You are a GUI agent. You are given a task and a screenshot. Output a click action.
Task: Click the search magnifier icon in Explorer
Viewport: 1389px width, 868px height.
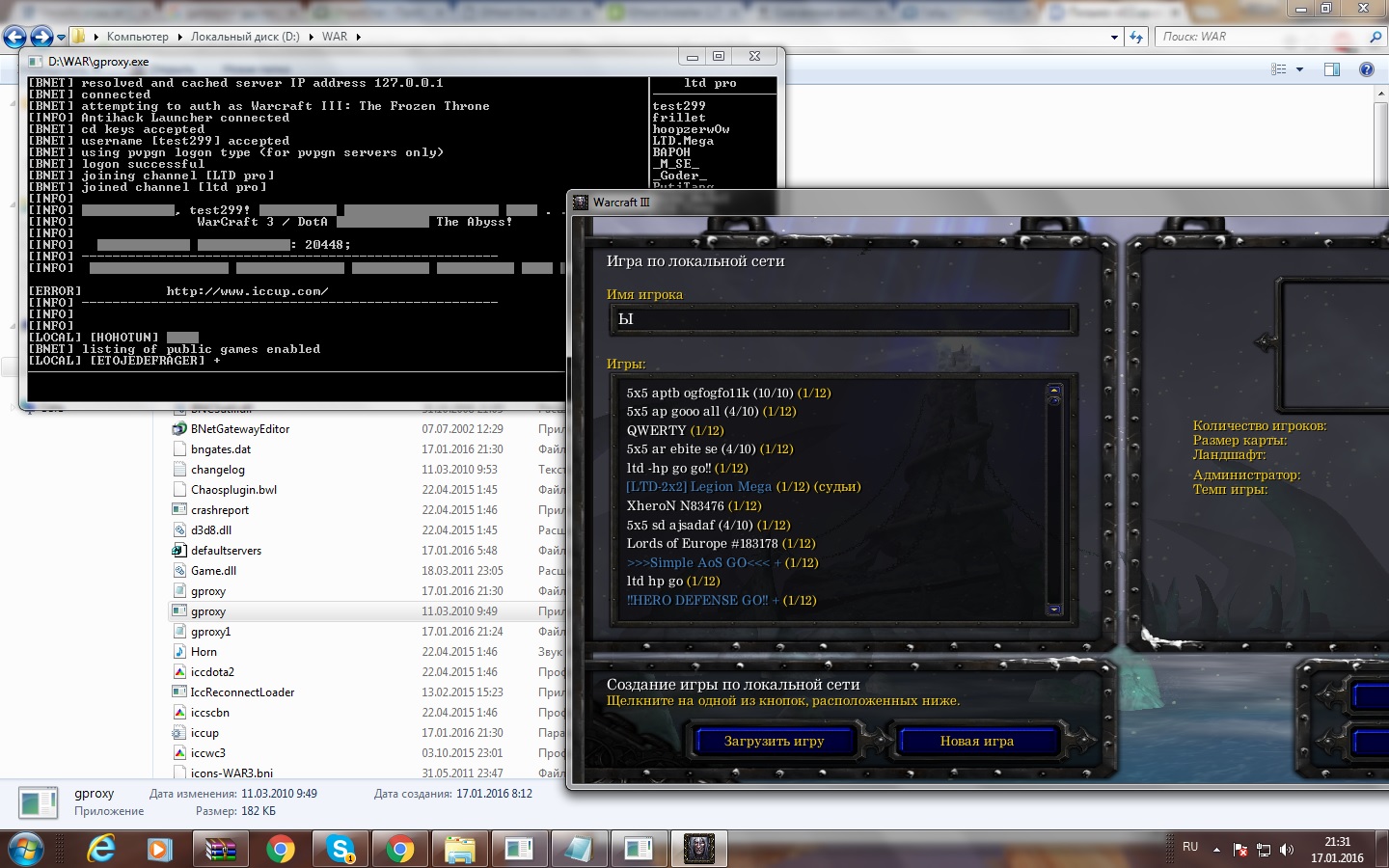pos(1375,37)
